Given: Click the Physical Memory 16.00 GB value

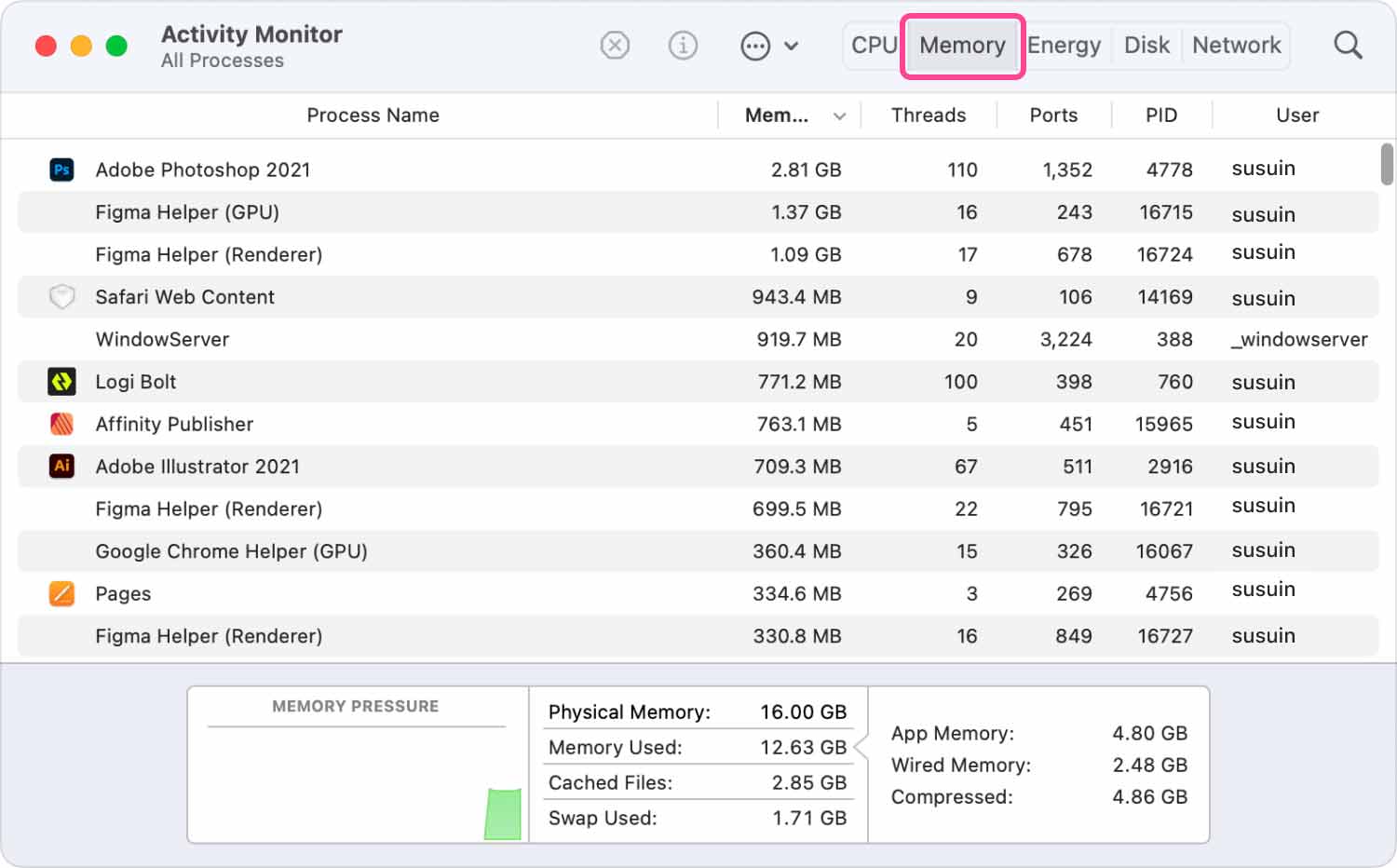Looking at the screenshot, I should pos(803,712).
